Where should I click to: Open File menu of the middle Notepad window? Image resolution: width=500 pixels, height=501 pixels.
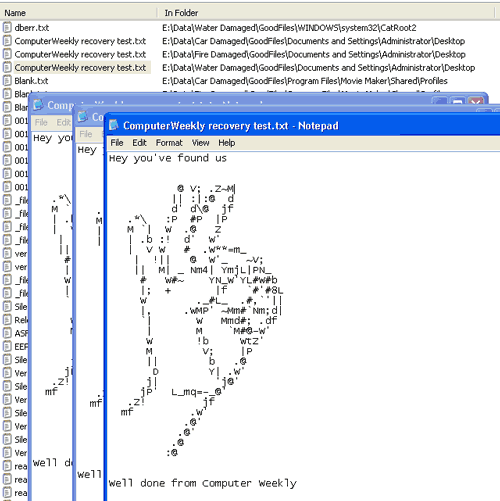click(86, 134)
